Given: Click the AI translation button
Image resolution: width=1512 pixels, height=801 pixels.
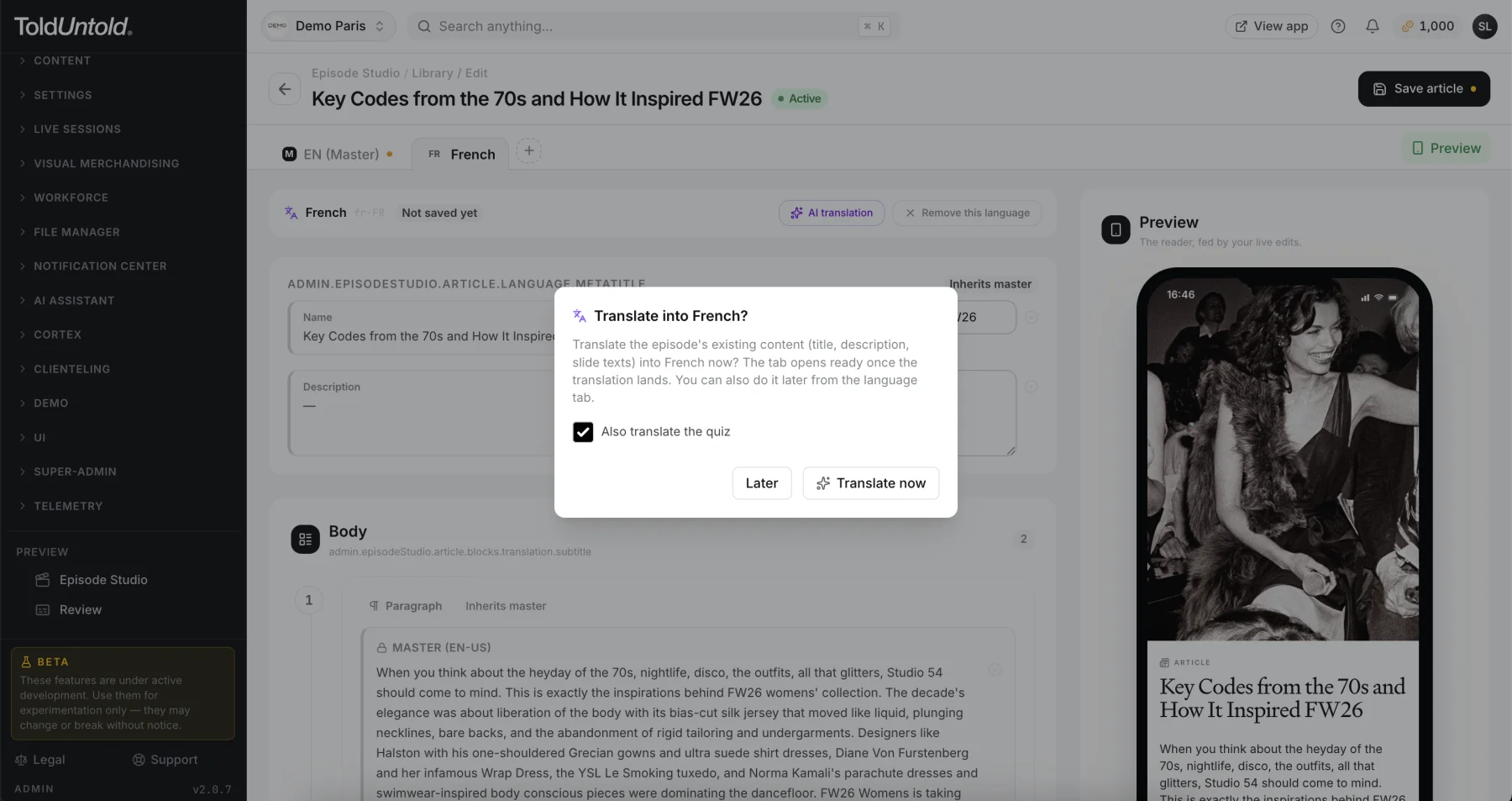Looking at the screenshot, I should (832, 213).
